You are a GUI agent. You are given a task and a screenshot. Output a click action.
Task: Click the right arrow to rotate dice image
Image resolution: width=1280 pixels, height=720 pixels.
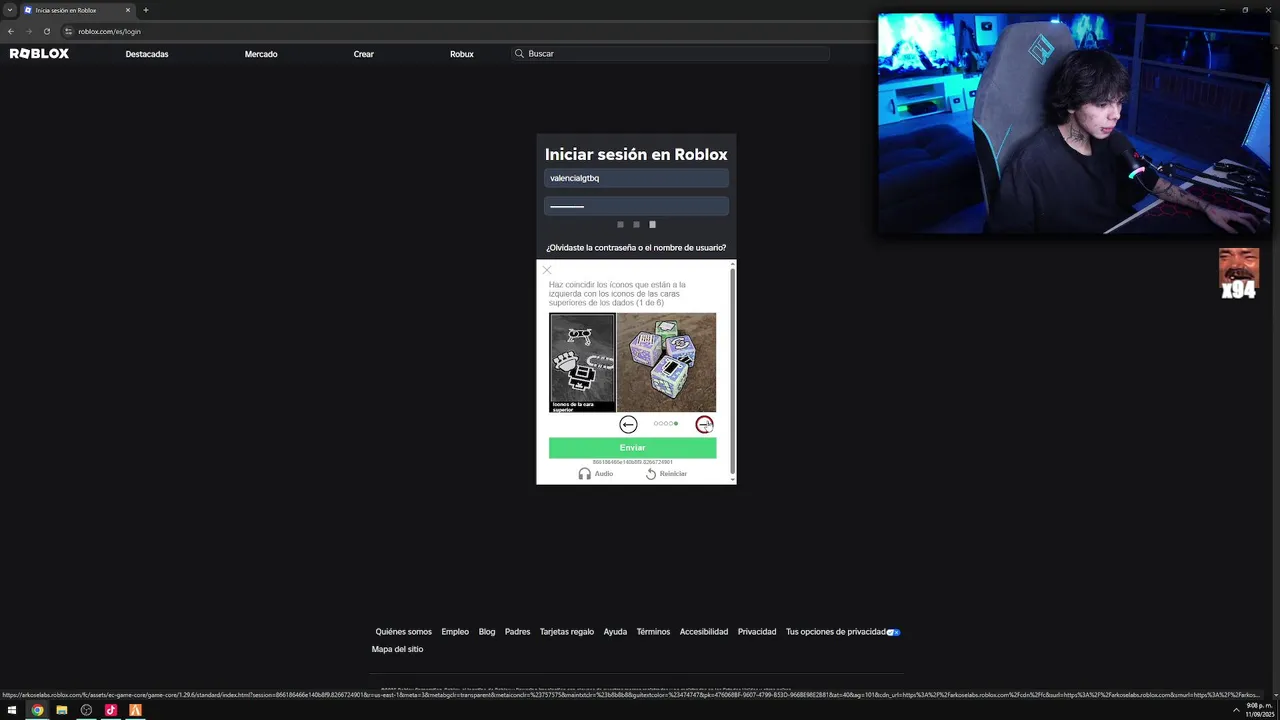[705, 425]
